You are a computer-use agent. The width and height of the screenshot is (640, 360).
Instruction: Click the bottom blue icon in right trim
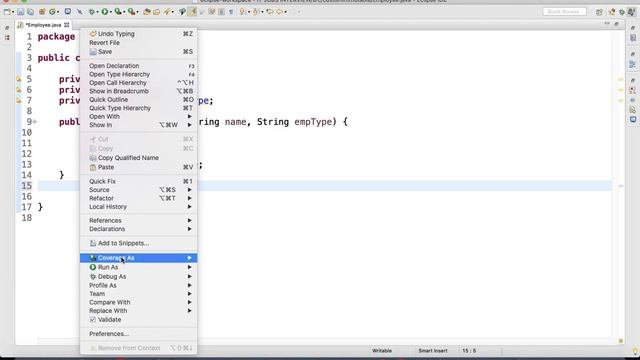633,119
